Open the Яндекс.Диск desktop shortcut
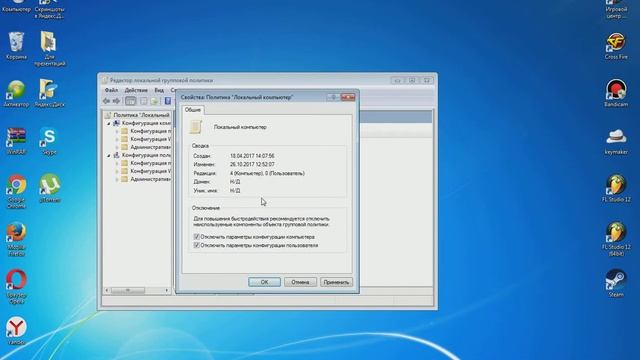 tap(49, 93)
